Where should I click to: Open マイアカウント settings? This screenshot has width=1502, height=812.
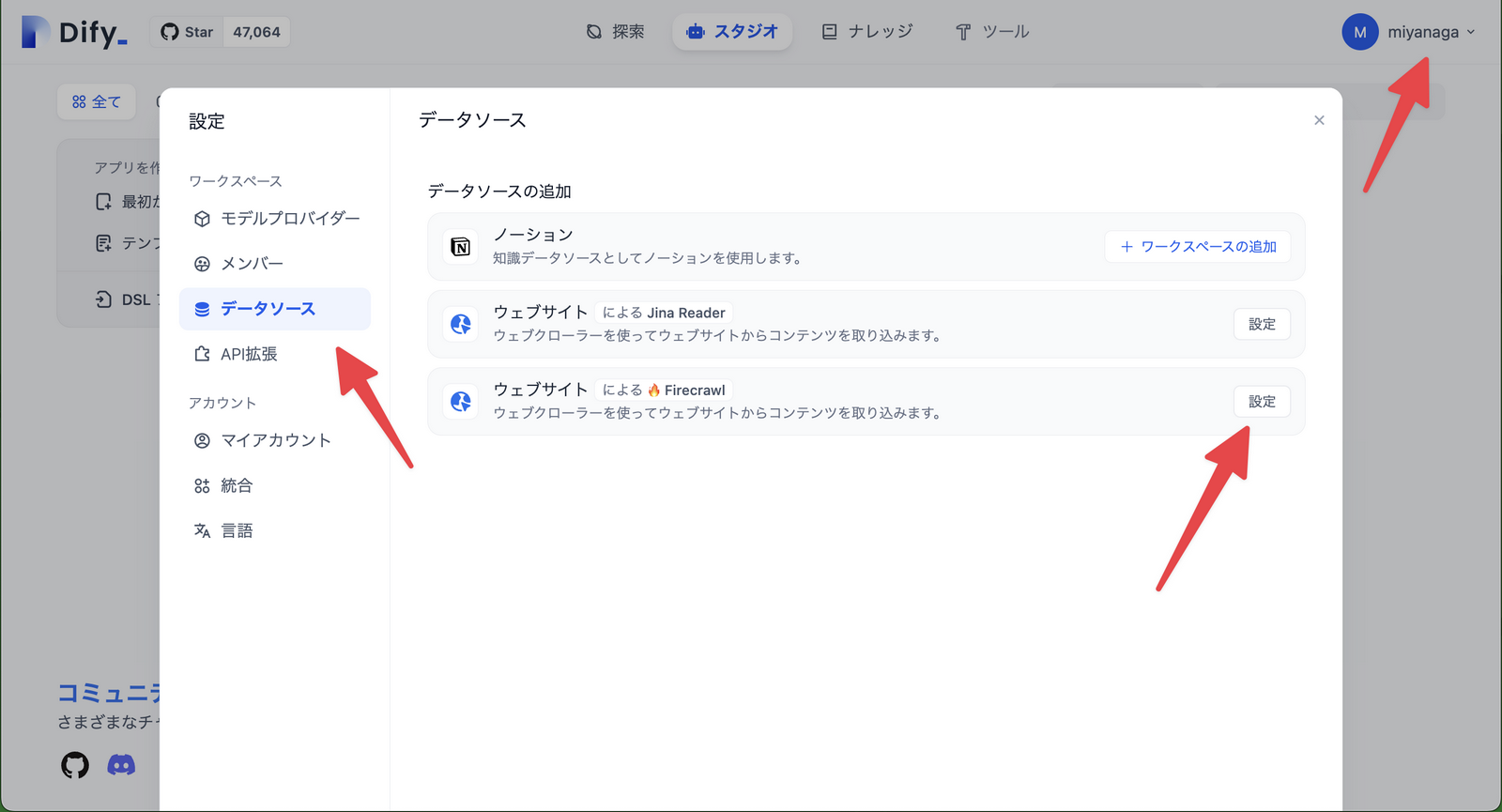click(275, 440)
